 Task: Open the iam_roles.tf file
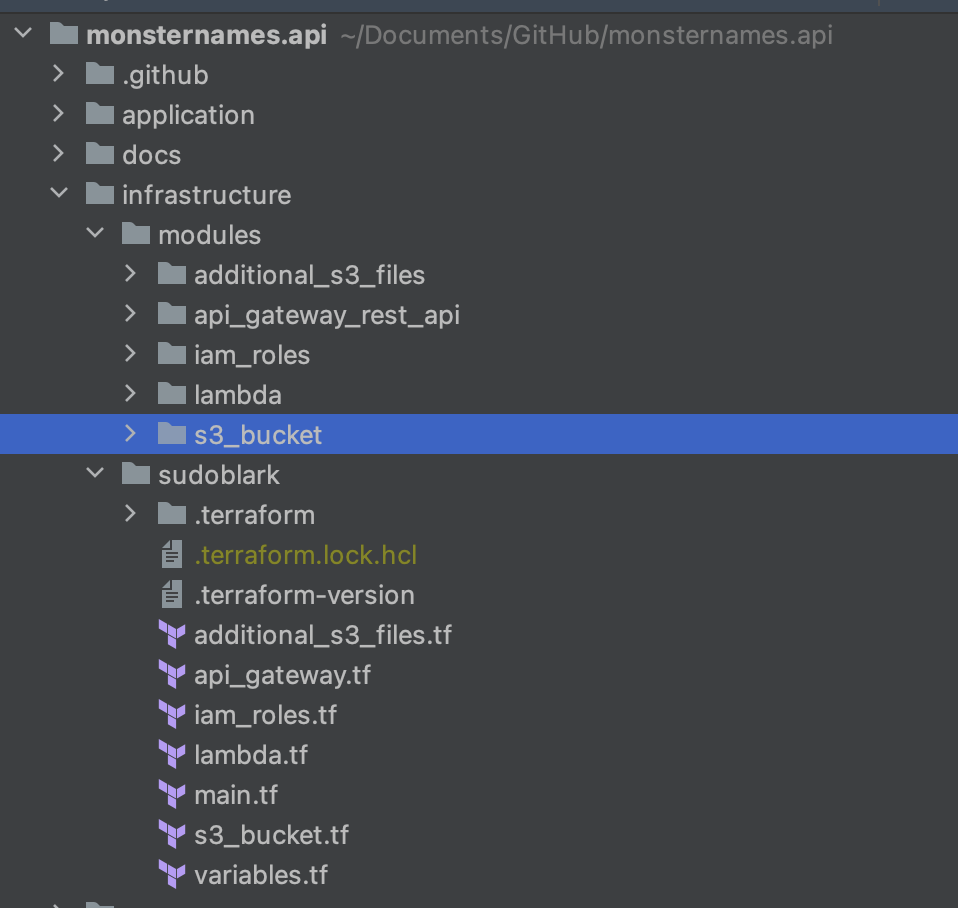(266, 714)
